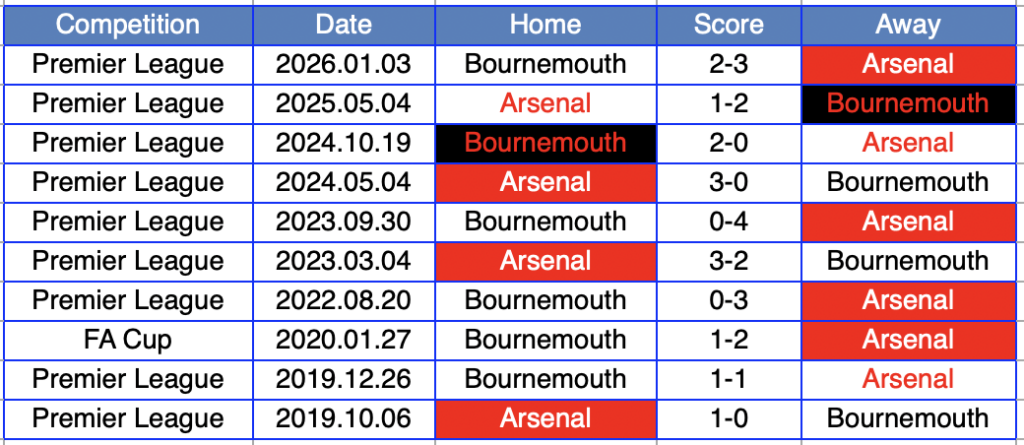The width and height of the screenshot is (1024, 445).
Task: Select the 2019.10.06 date cell
Action: click(343, 419)
